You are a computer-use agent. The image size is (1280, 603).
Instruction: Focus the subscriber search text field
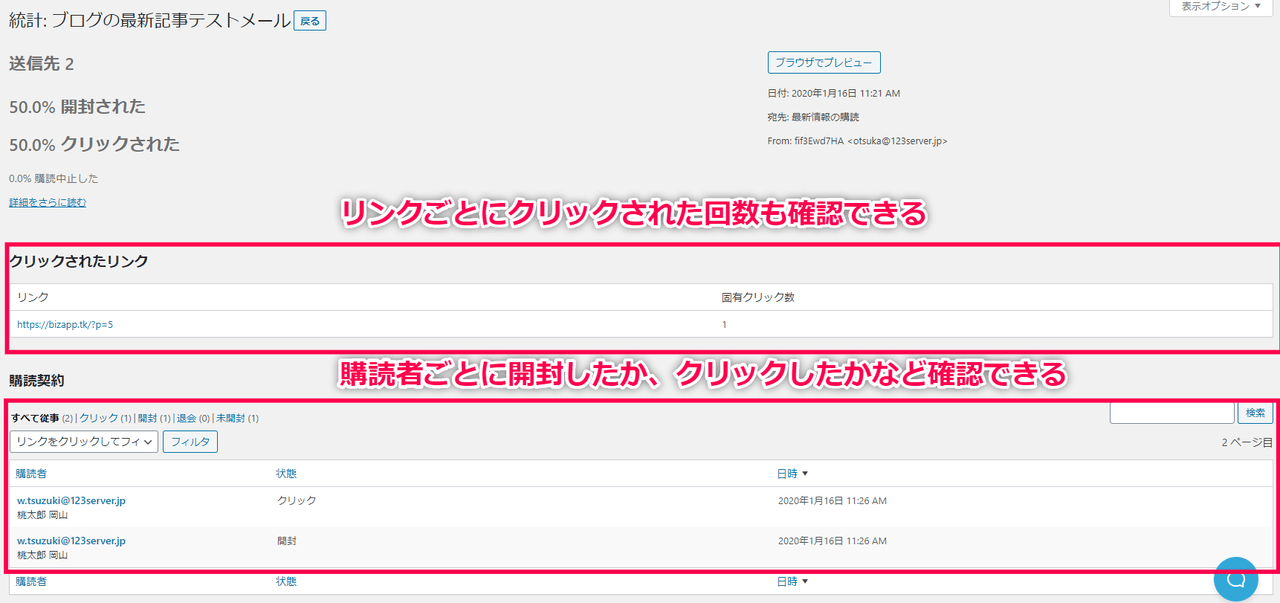pos(1172,412)
